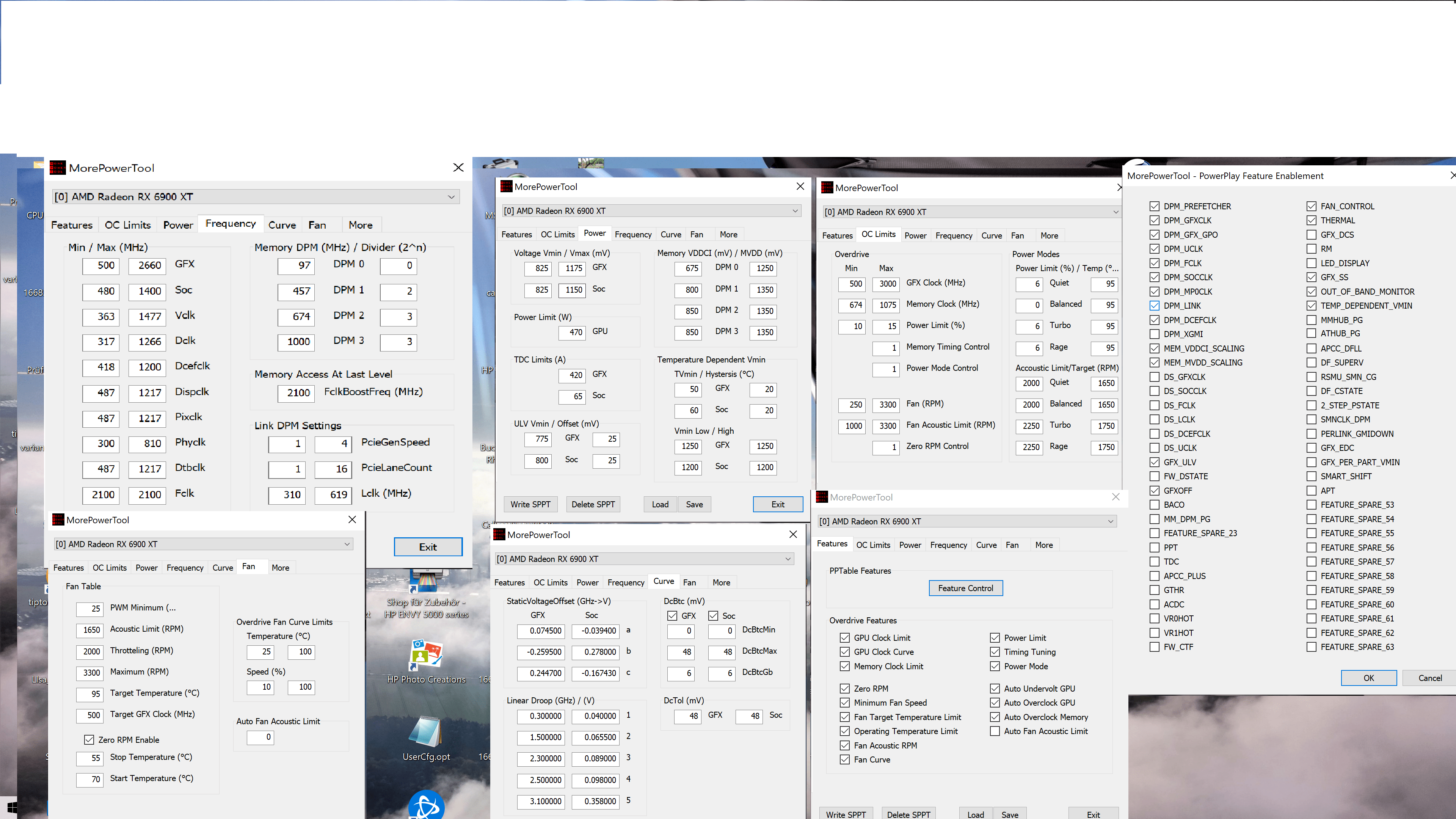1456x819 pixels.
Task: Edit TDC GFX limit field 420
Action: point(571,375)
